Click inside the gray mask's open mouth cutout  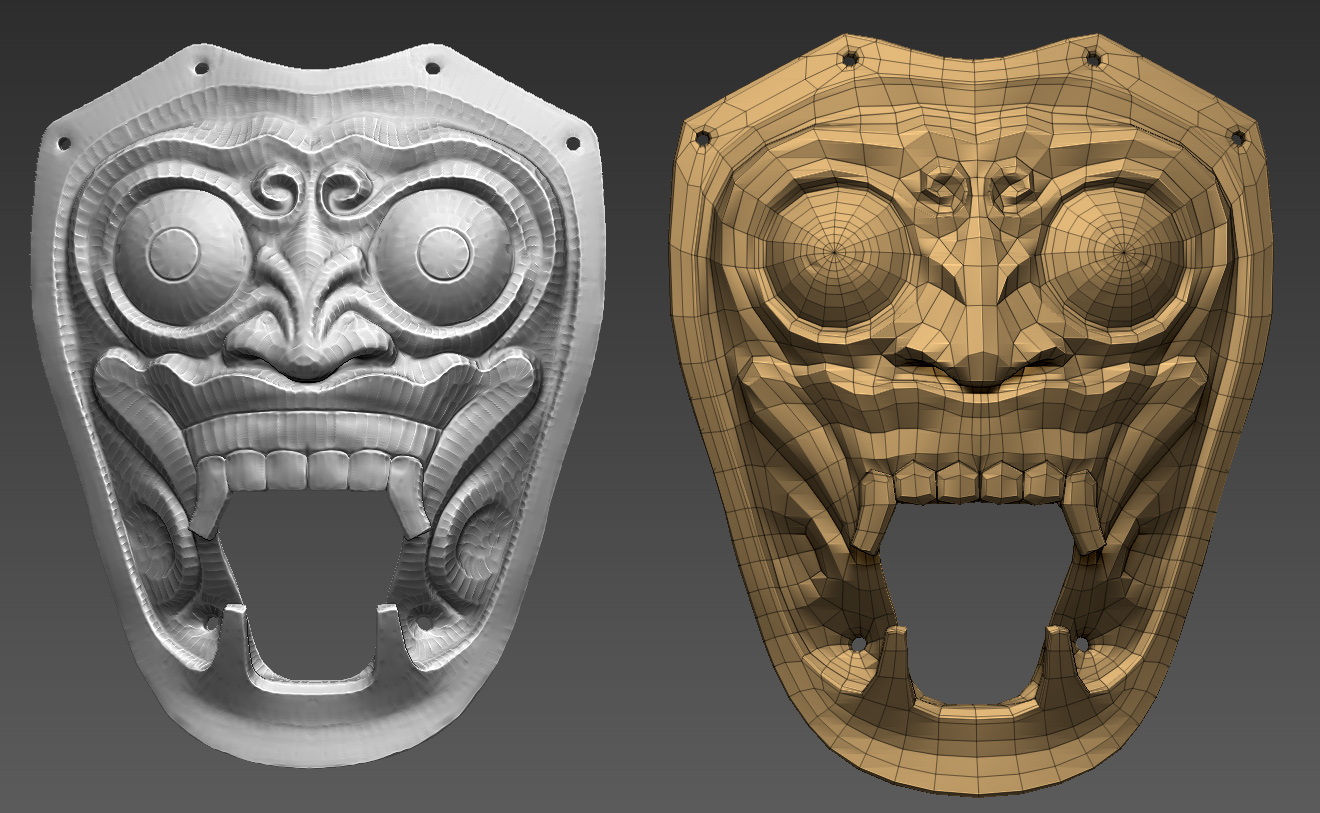pos(310,600)
